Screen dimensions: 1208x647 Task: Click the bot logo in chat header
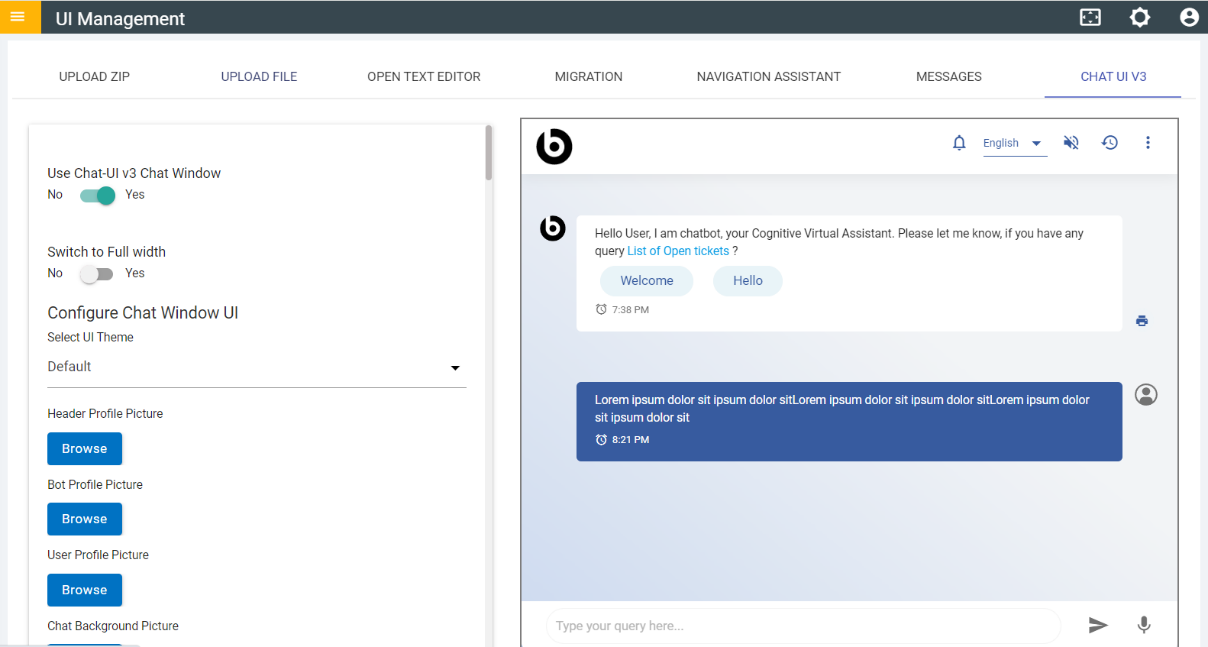pos(554,147)
